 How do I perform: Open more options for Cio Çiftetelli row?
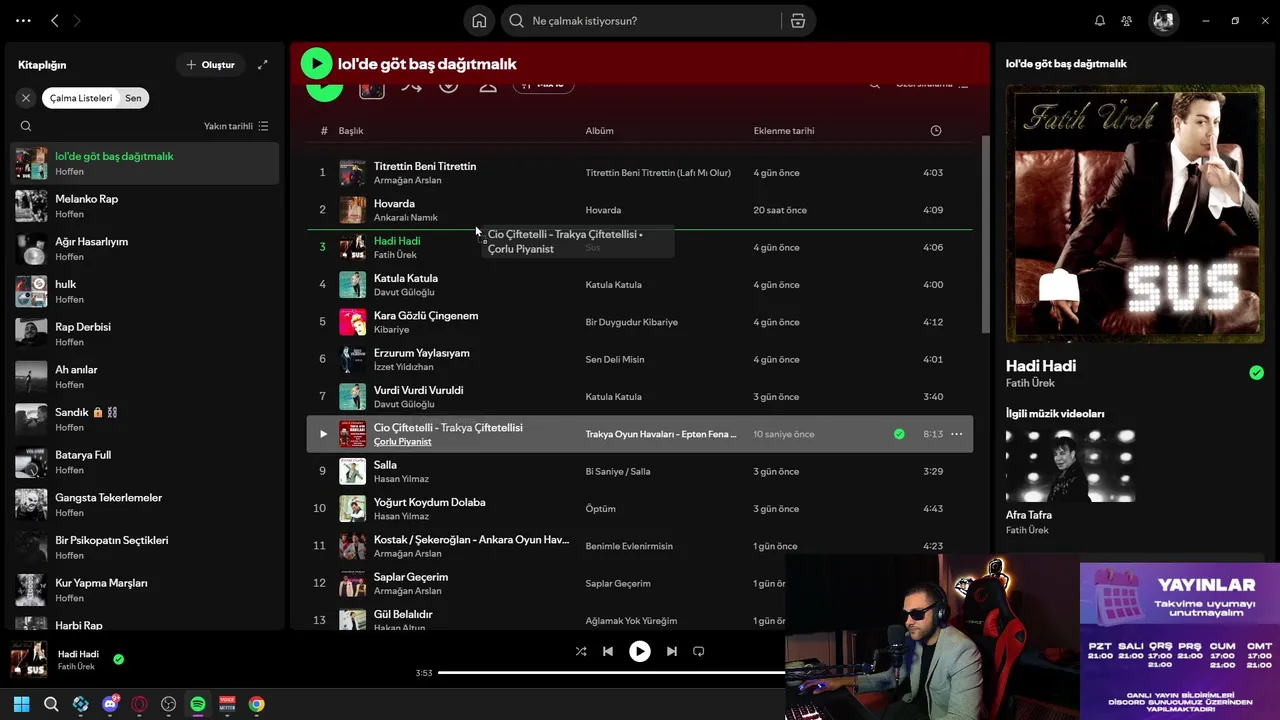tap(956, 434)
